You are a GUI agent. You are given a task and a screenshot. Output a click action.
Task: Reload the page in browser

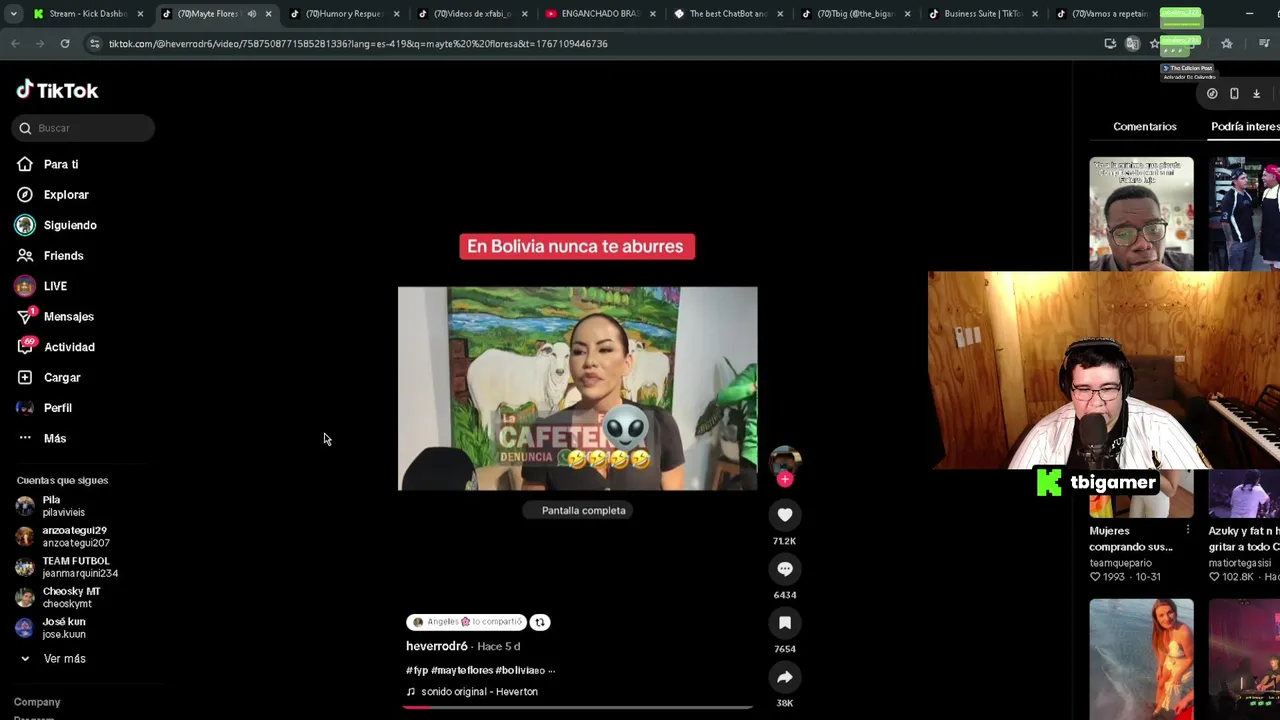pos(65,44)
